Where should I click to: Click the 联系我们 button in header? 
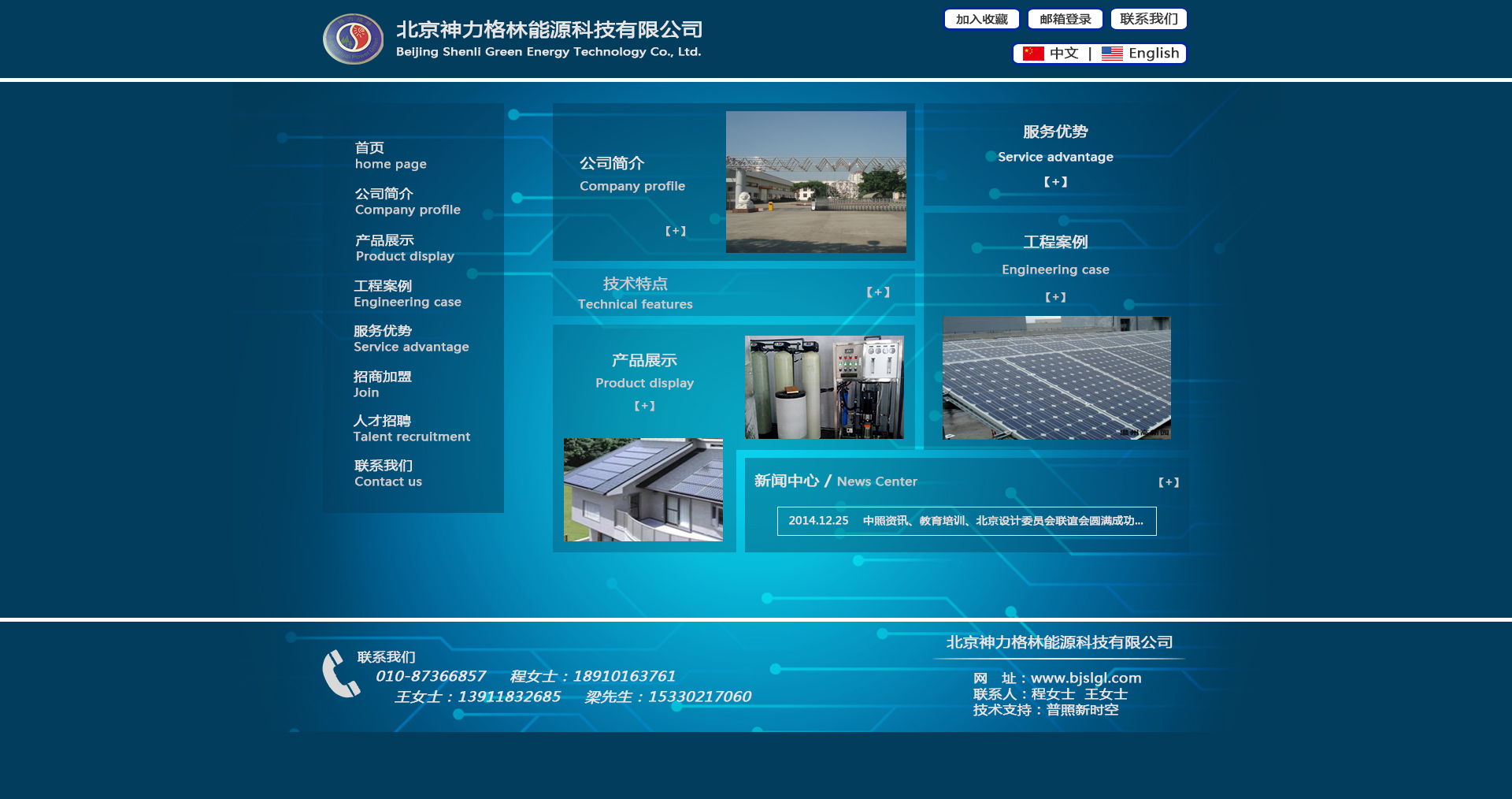pyautogui.click(x=1149, y=19)
